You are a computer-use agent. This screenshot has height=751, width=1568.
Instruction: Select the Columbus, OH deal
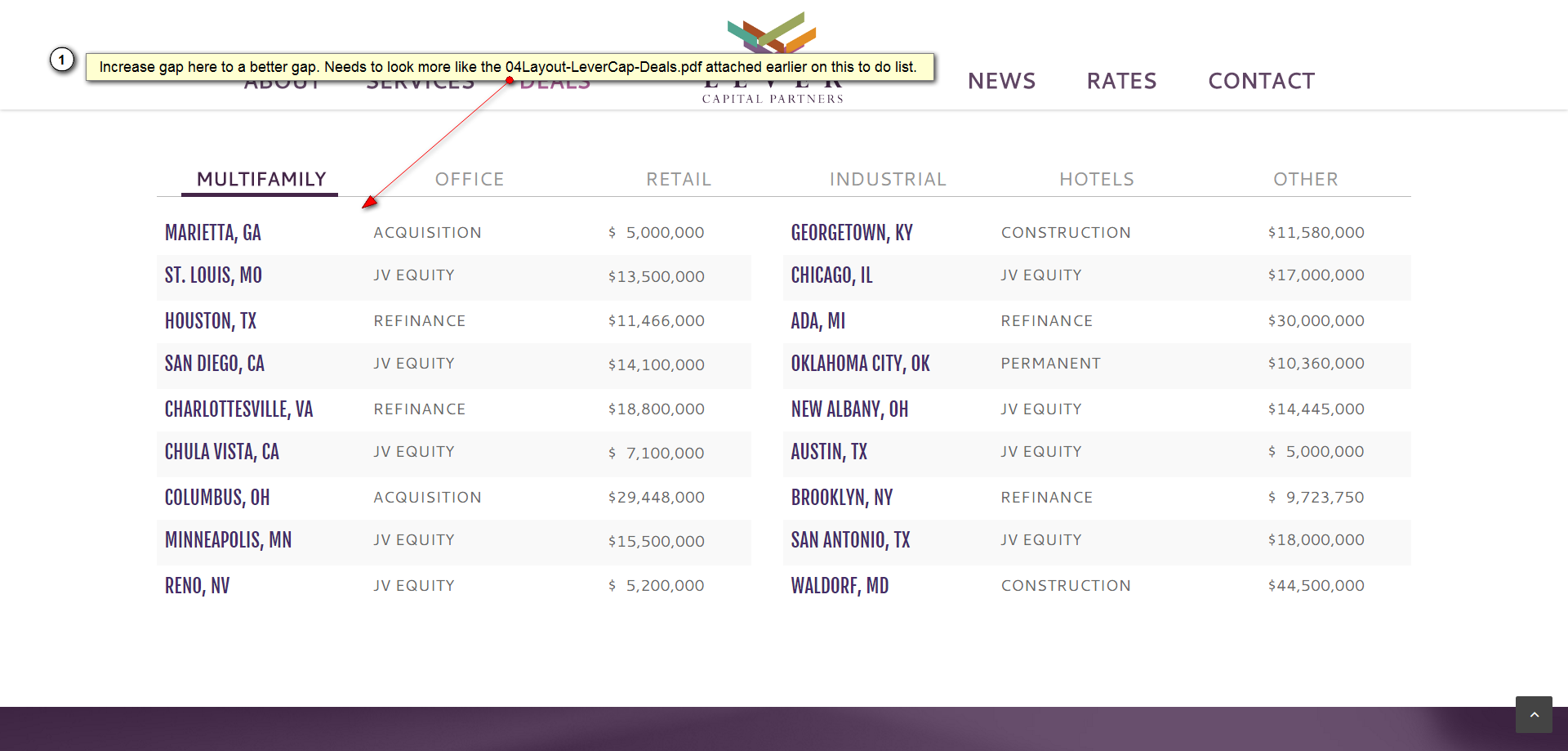tap(217, 498)
